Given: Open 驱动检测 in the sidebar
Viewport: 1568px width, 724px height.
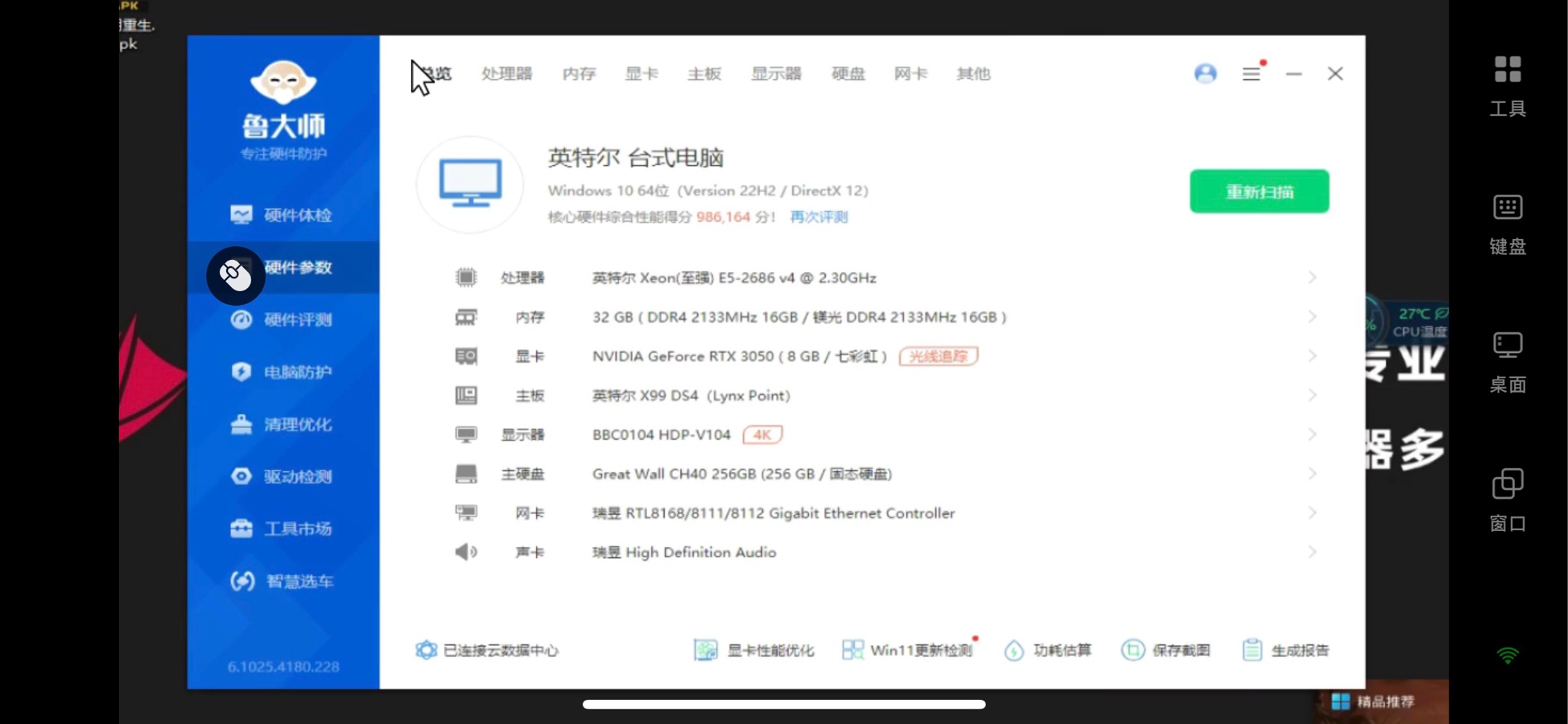Looking at the screenshot, I should (x=282, y=476).
